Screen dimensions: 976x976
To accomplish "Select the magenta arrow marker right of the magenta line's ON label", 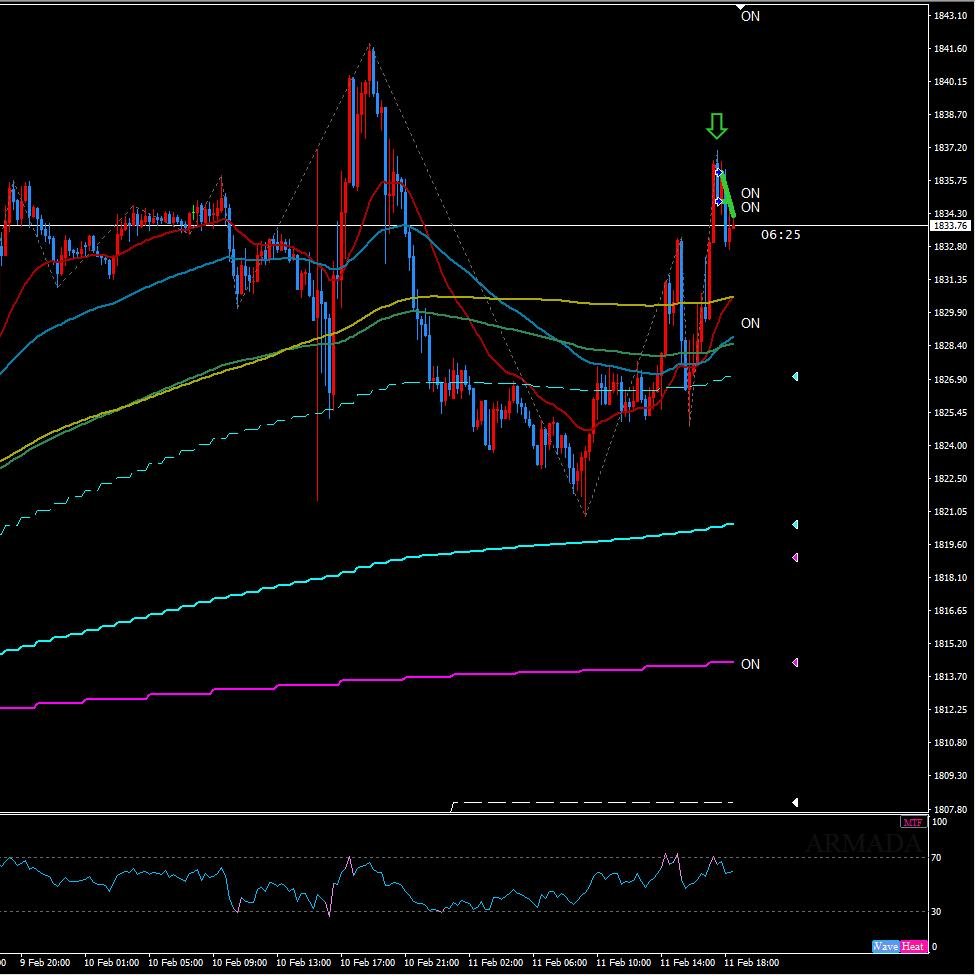I will pos(795,663).
